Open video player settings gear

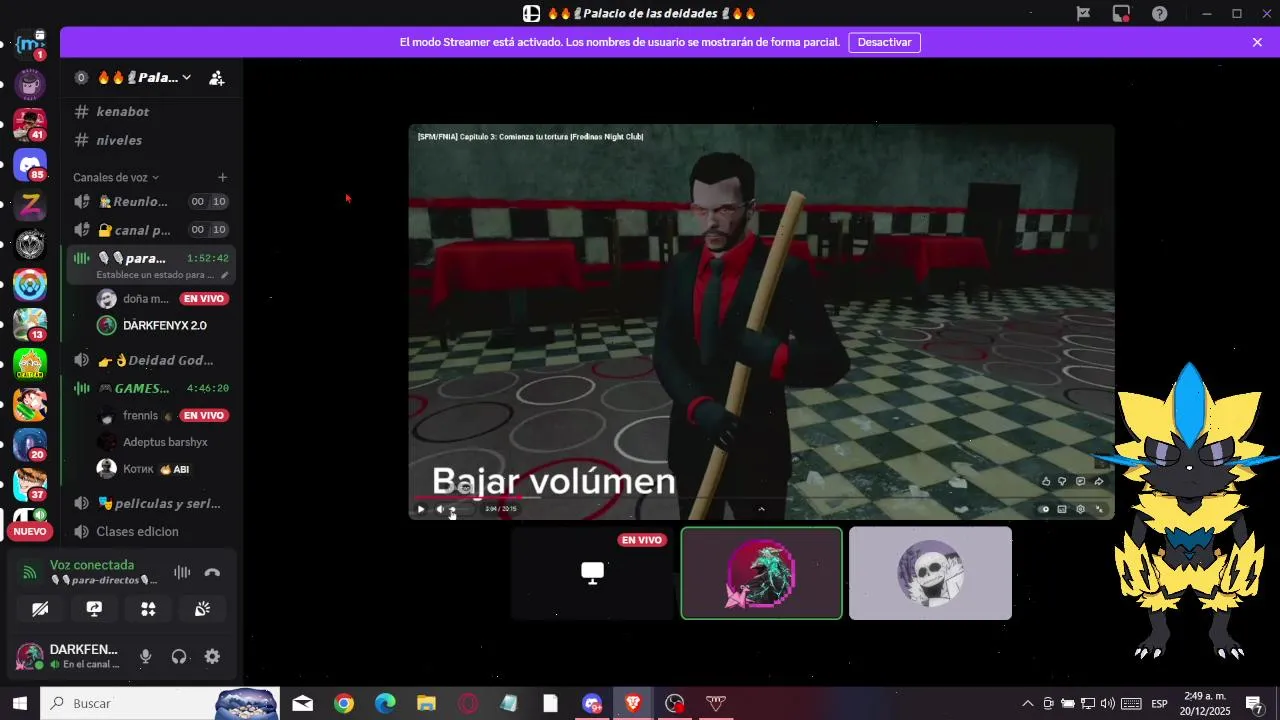[1081, 509]
